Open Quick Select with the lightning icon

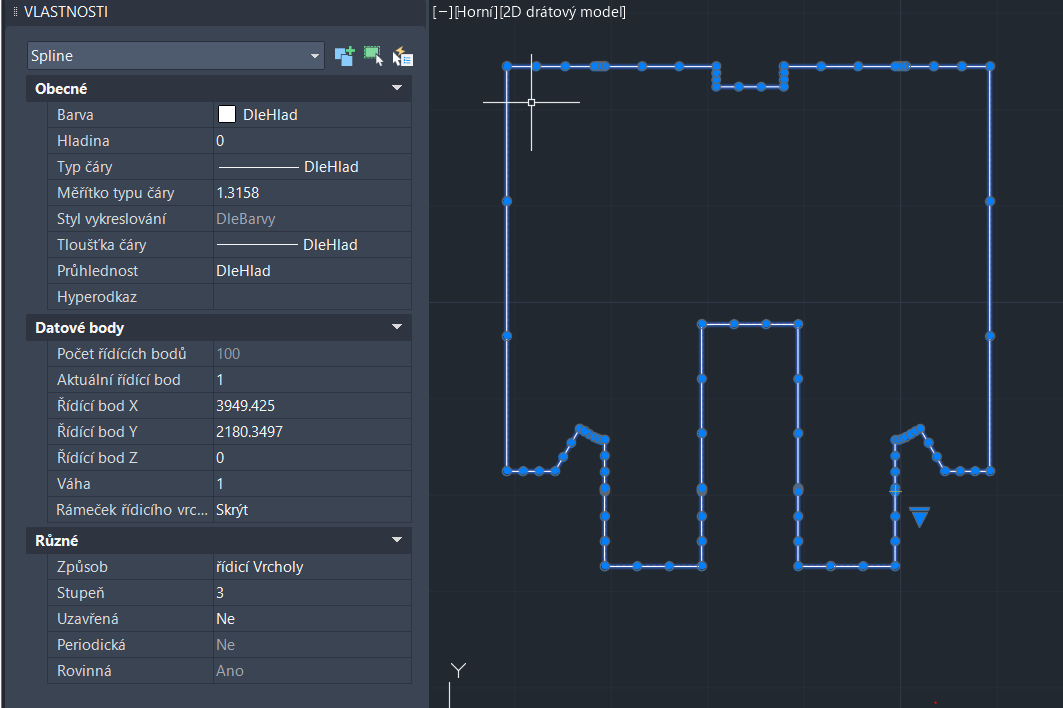point(403,56)
